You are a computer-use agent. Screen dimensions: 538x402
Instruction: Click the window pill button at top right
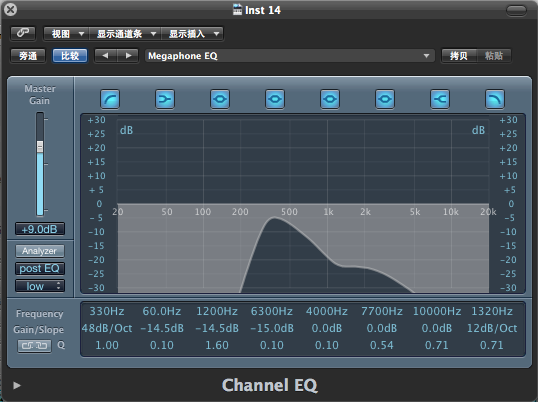(x=516, y=10)
